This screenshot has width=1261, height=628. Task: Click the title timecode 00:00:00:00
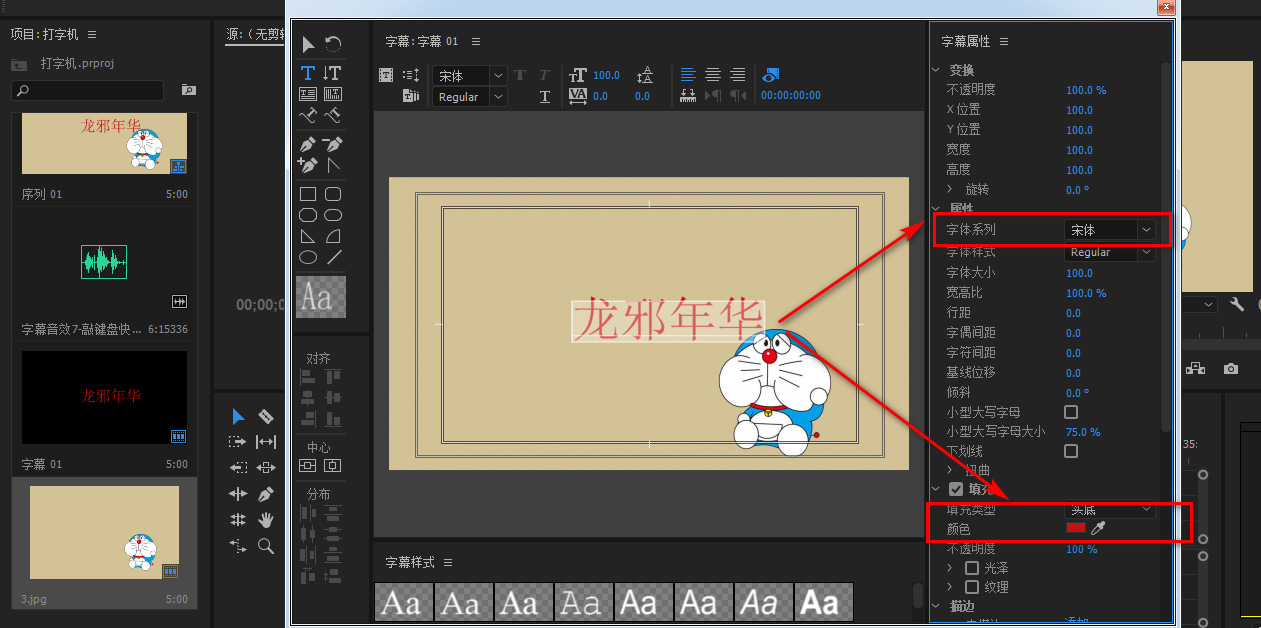click(x=791, y=96)
